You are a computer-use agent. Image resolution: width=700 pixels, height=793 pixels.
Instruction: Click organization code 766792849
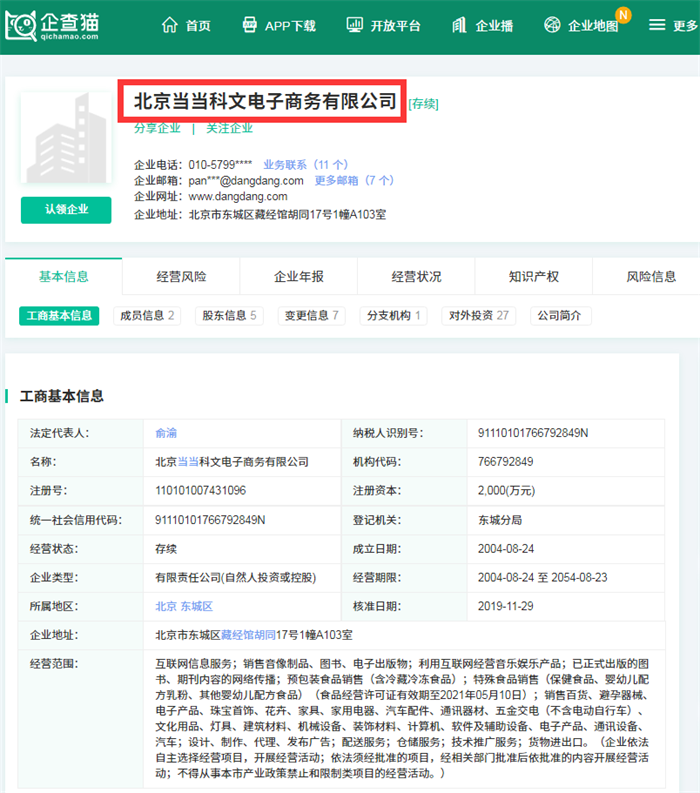pos(505,462)
